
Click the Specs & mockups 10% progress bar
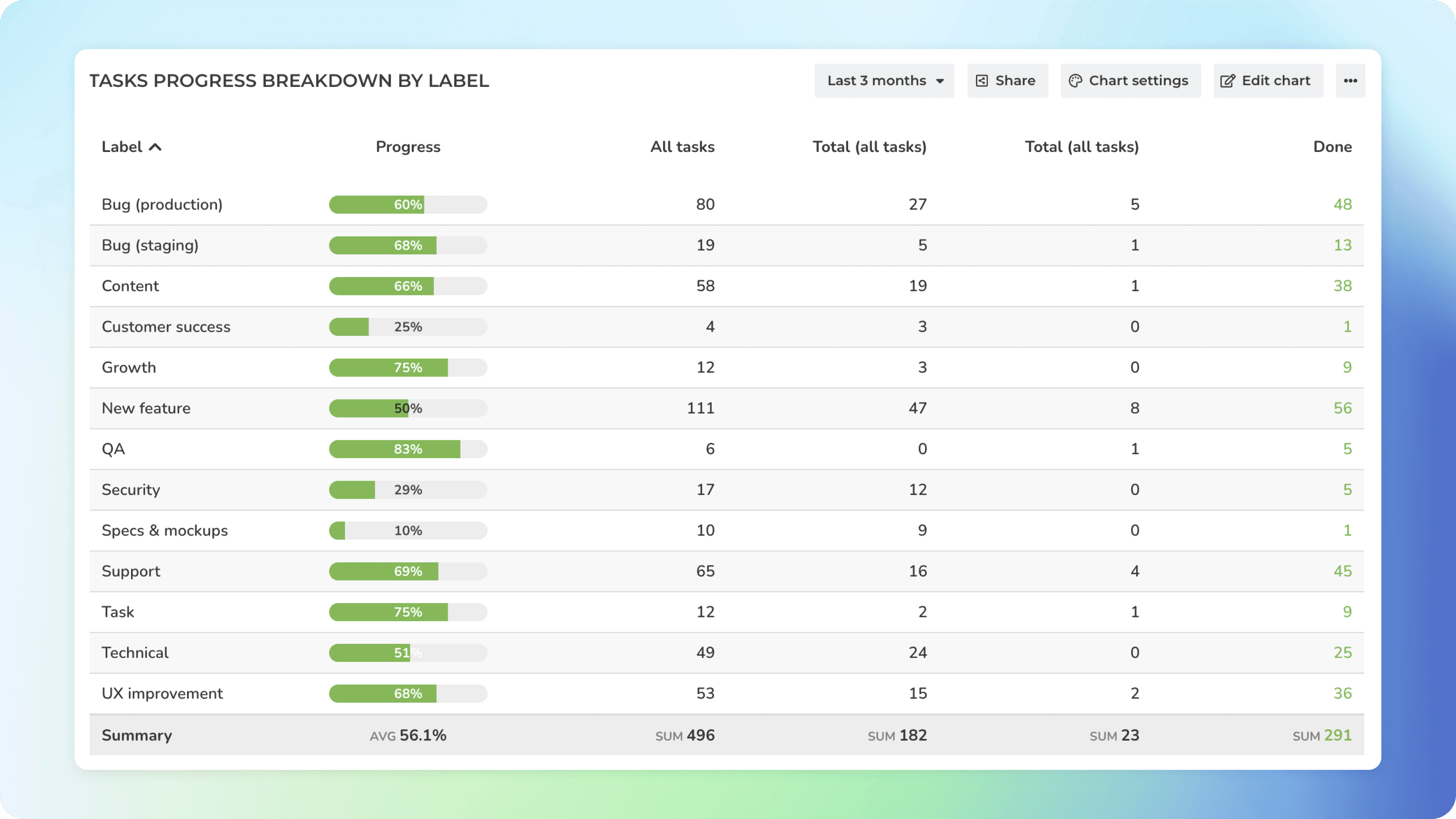408,531
